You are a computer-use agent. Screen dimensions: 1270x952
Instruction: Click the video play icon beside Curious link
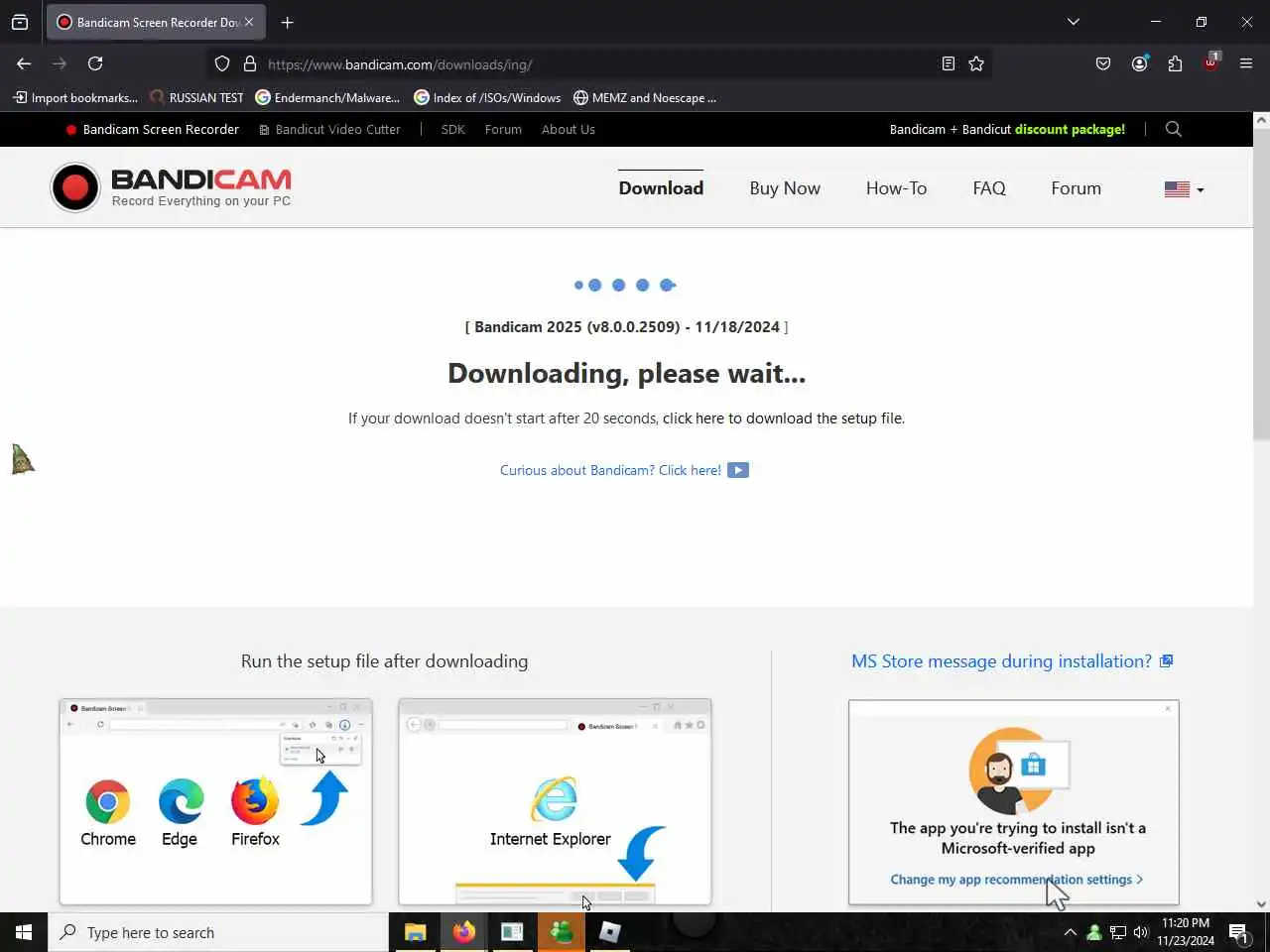[738, 470]
